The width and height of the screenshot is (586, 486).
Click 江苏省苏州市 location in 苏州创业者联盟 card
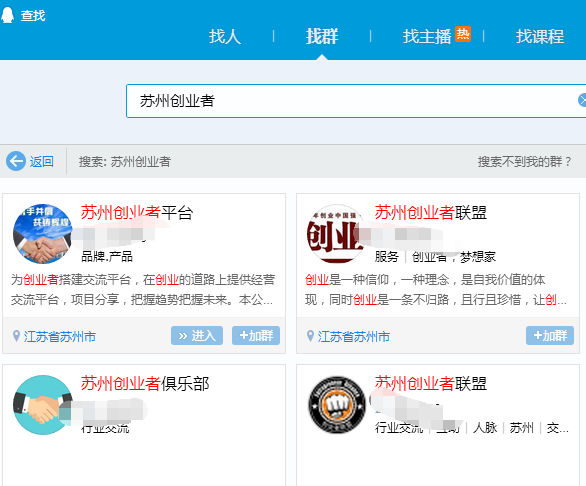[354, 336]
